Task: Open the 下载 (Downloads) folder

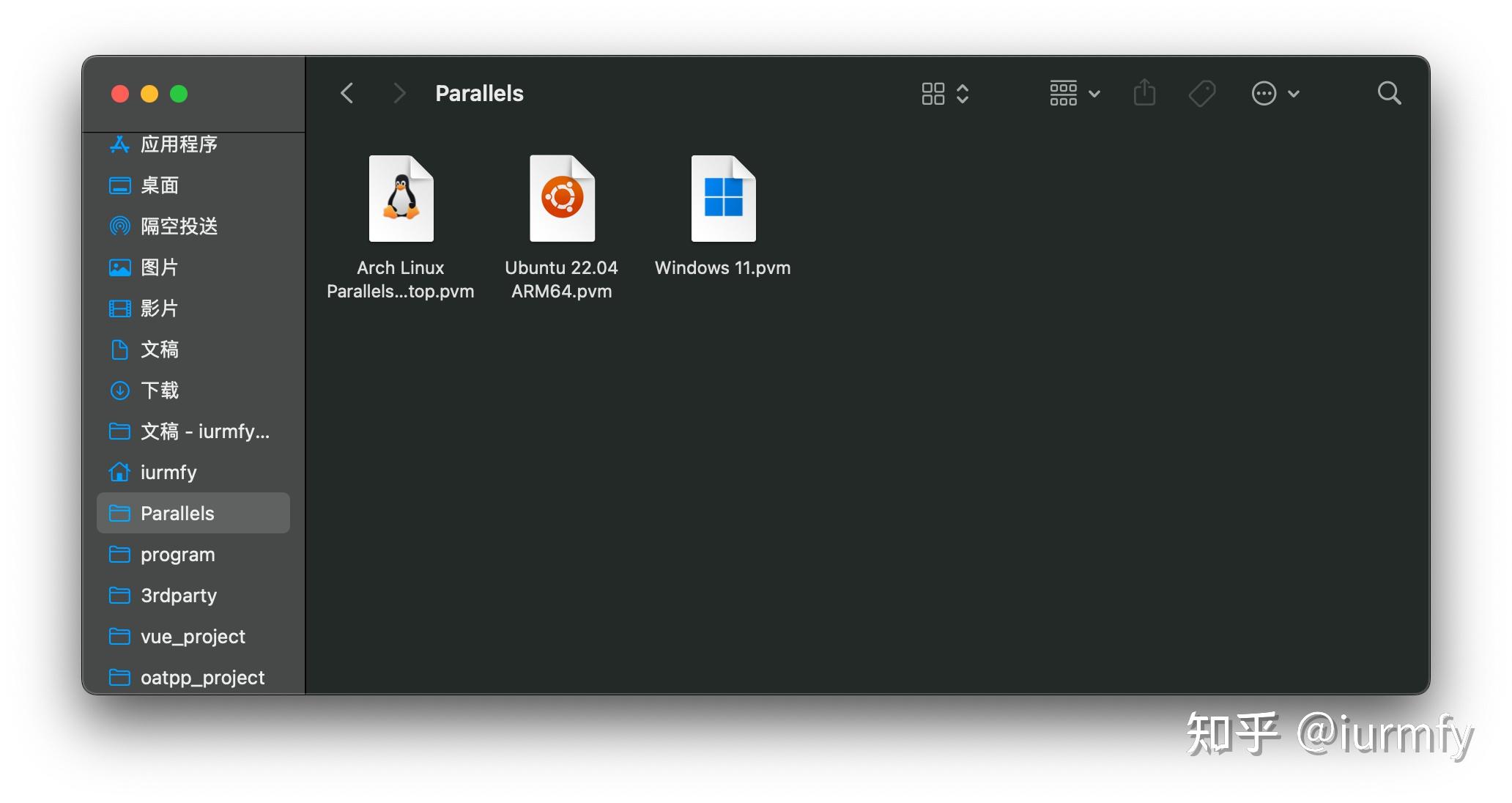Action: [x=160, y=391]
